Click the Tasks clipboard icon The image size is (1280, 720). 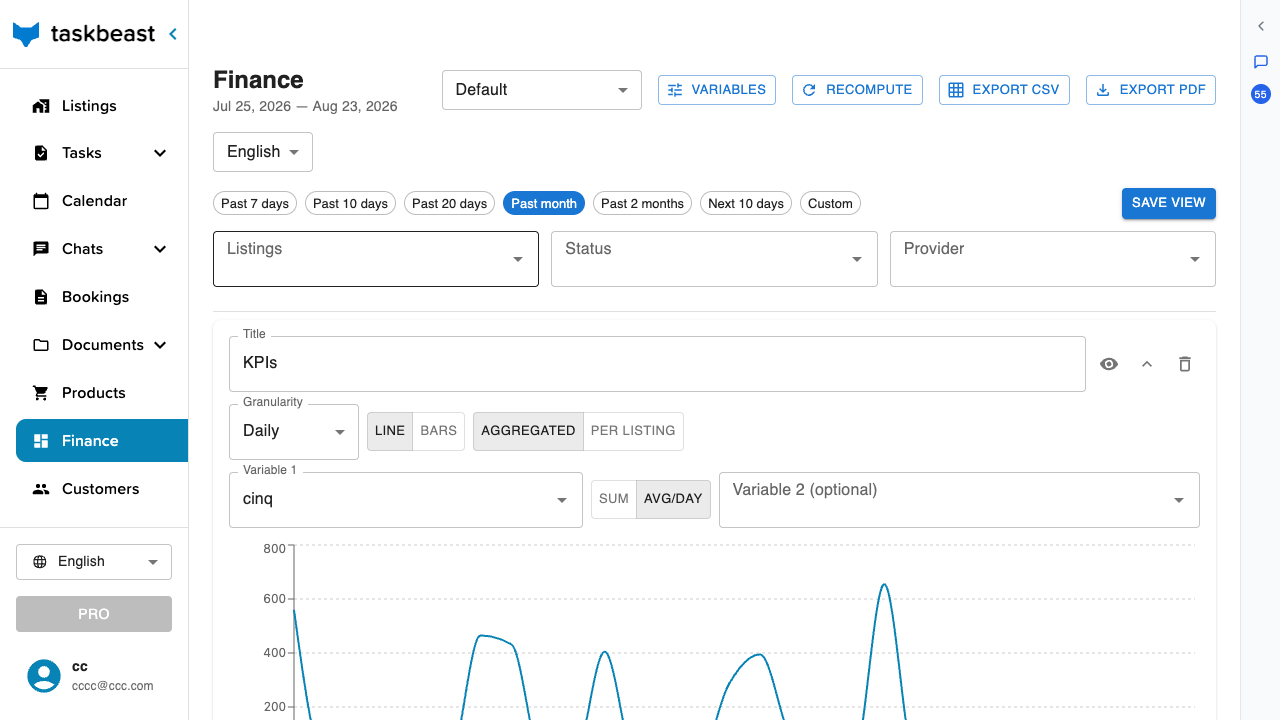pos(41,153)
